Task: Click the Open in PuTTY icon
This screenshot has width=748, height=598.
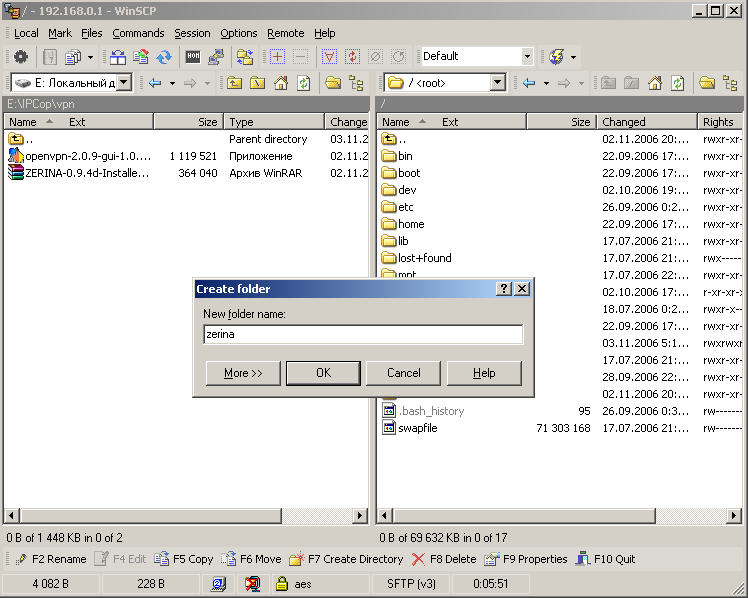Action: point(216,57)
